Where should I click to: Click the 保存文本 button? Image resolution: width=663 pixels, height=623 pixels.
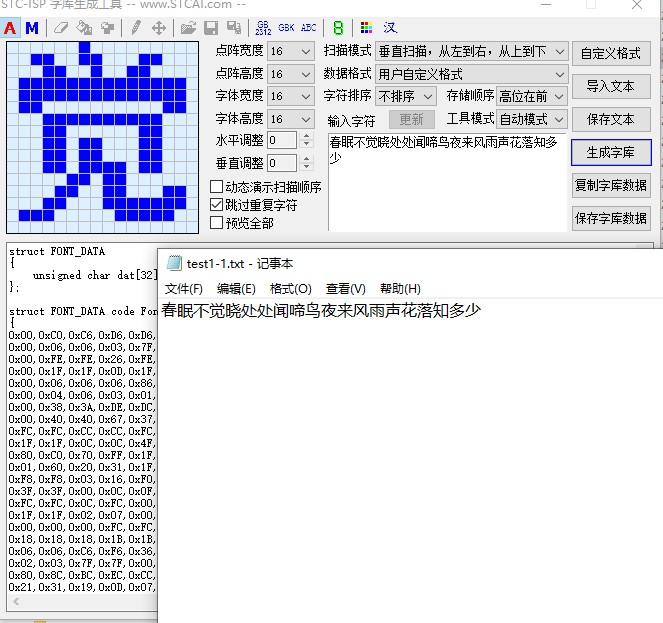[x=611, y=119]
